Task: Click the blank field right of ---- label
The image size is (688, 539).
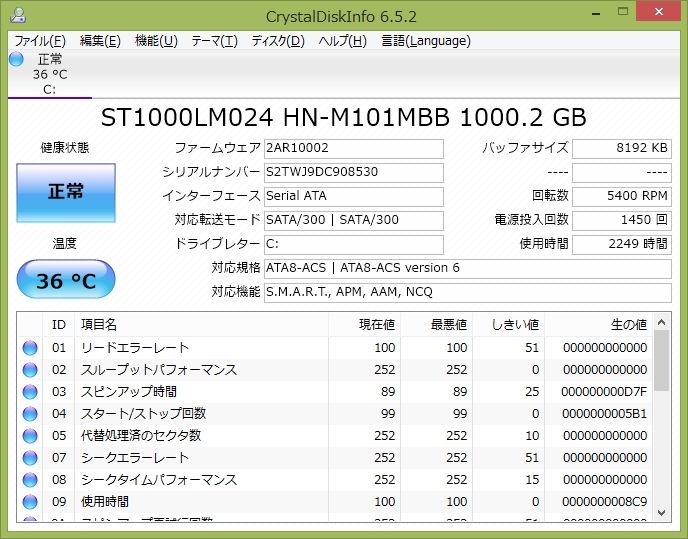Action: pyautogui.click(x=622, y=172)
